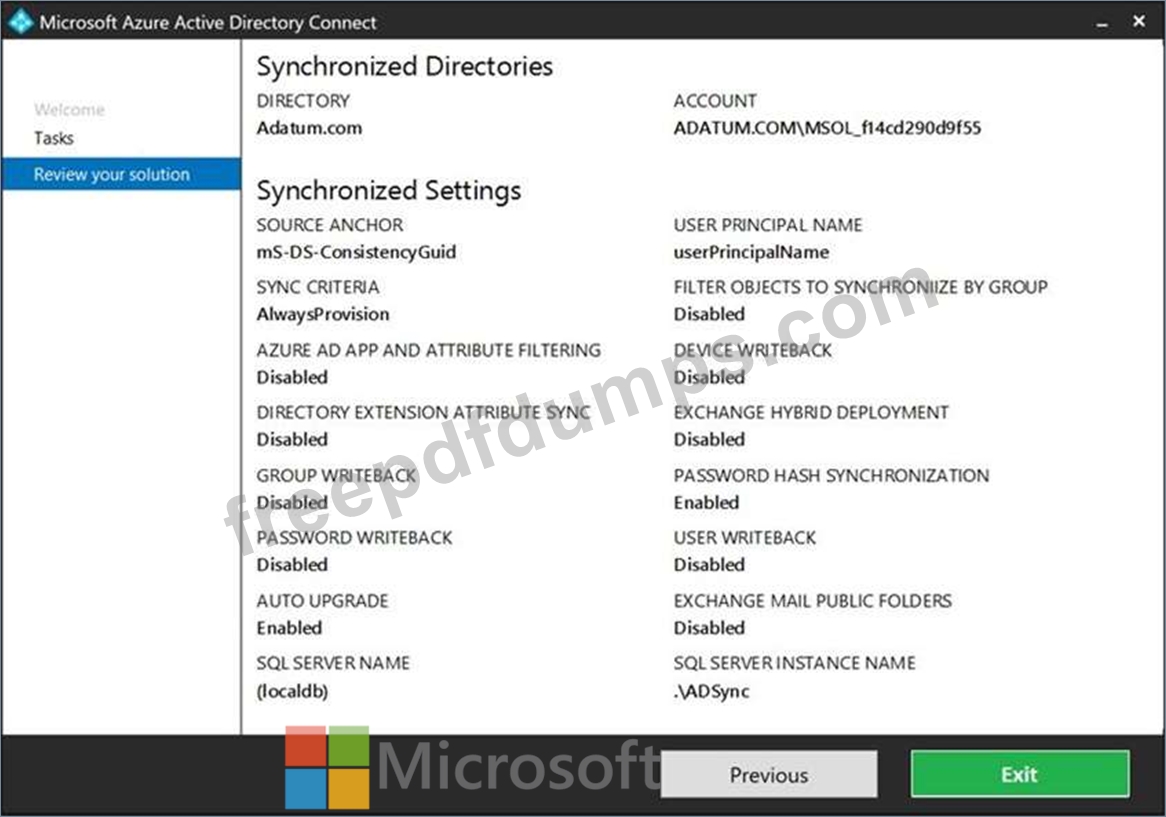The height and width of the screenshot is (817, 1166).
Task: Select the AlwaysProvision value
Action: (x=323, y=314)
